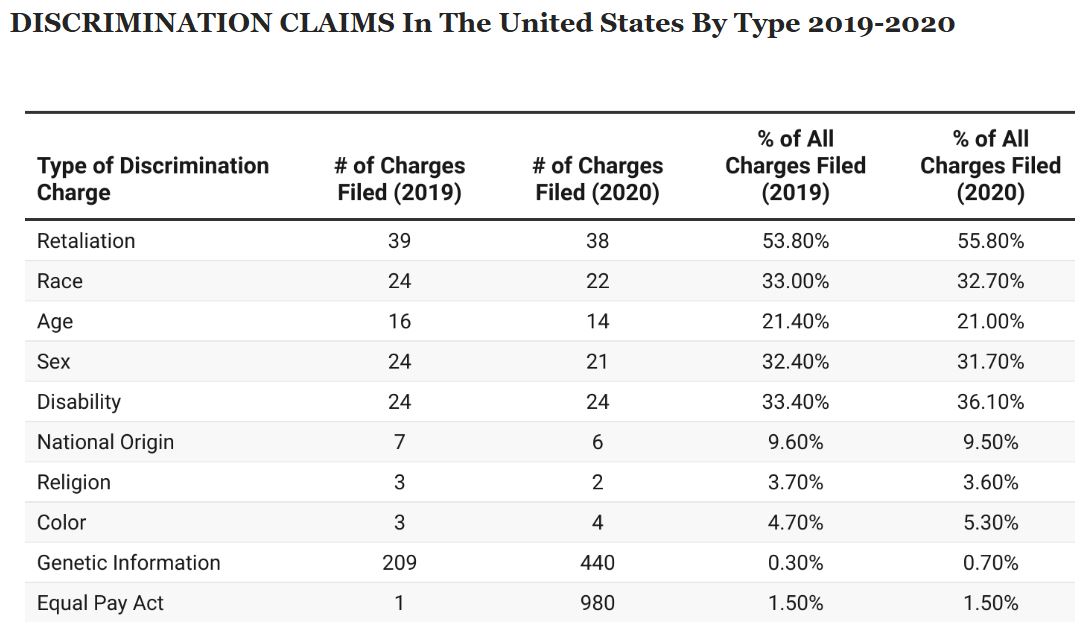Select the "# of Charges Filed (2020)" header
Viewport: 1082px width, 640px height.
pos(597,179)
